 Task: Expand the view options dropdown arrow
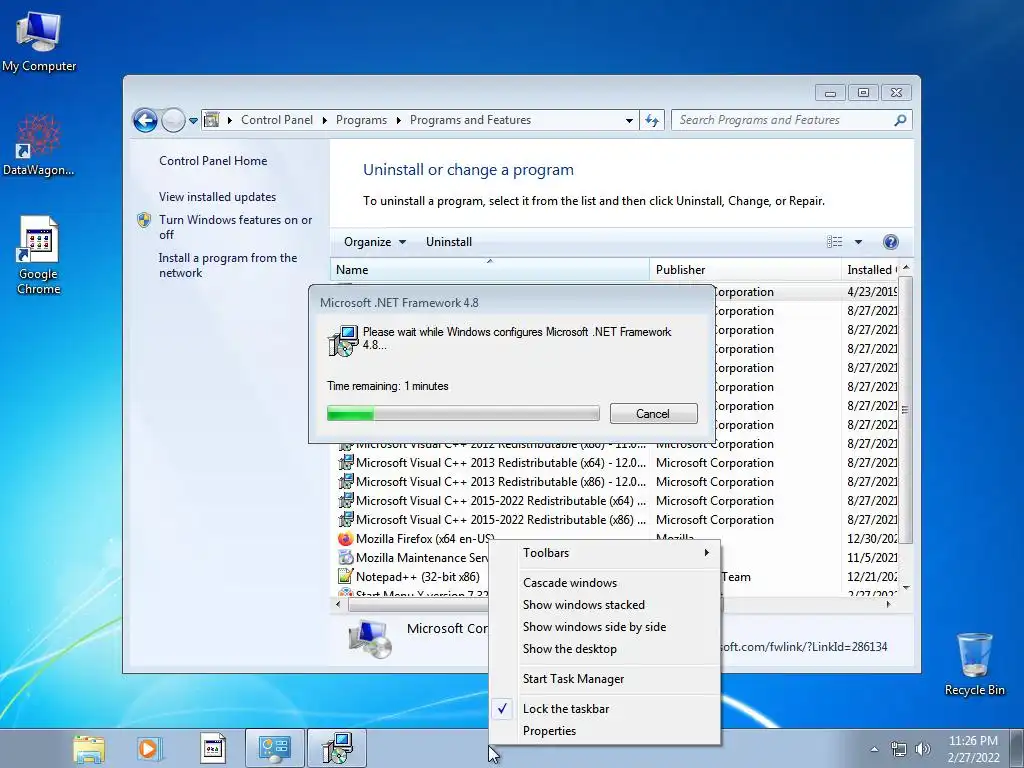(858, 242)
